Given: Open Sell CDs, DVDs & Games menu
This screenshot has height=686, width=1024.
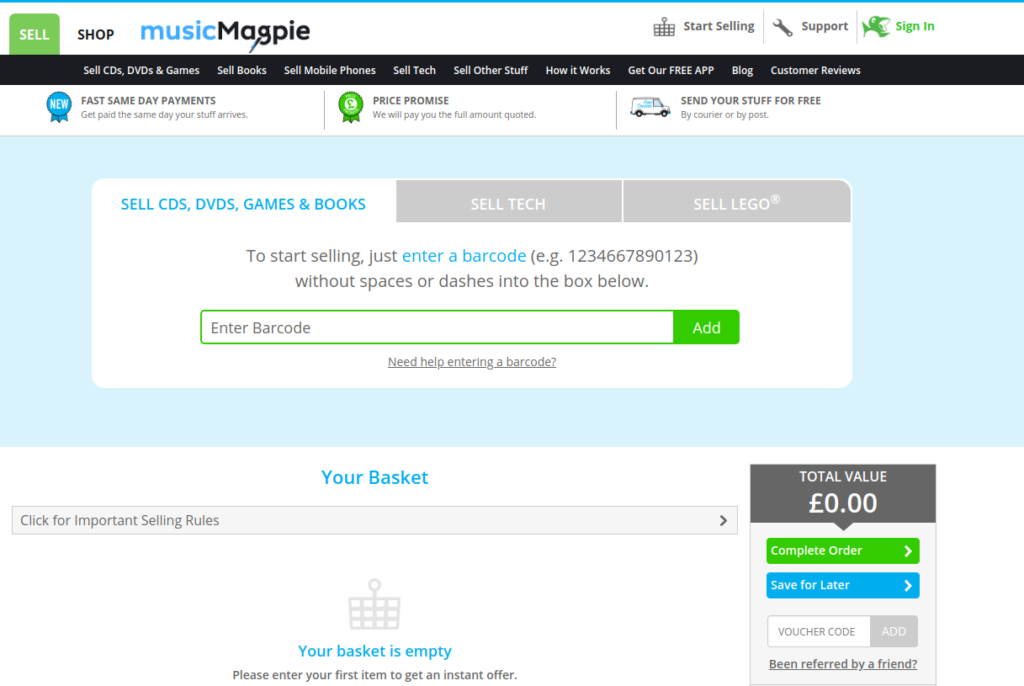Looking at the screenshot, I should pyautogui.click(x=141, y=71).
